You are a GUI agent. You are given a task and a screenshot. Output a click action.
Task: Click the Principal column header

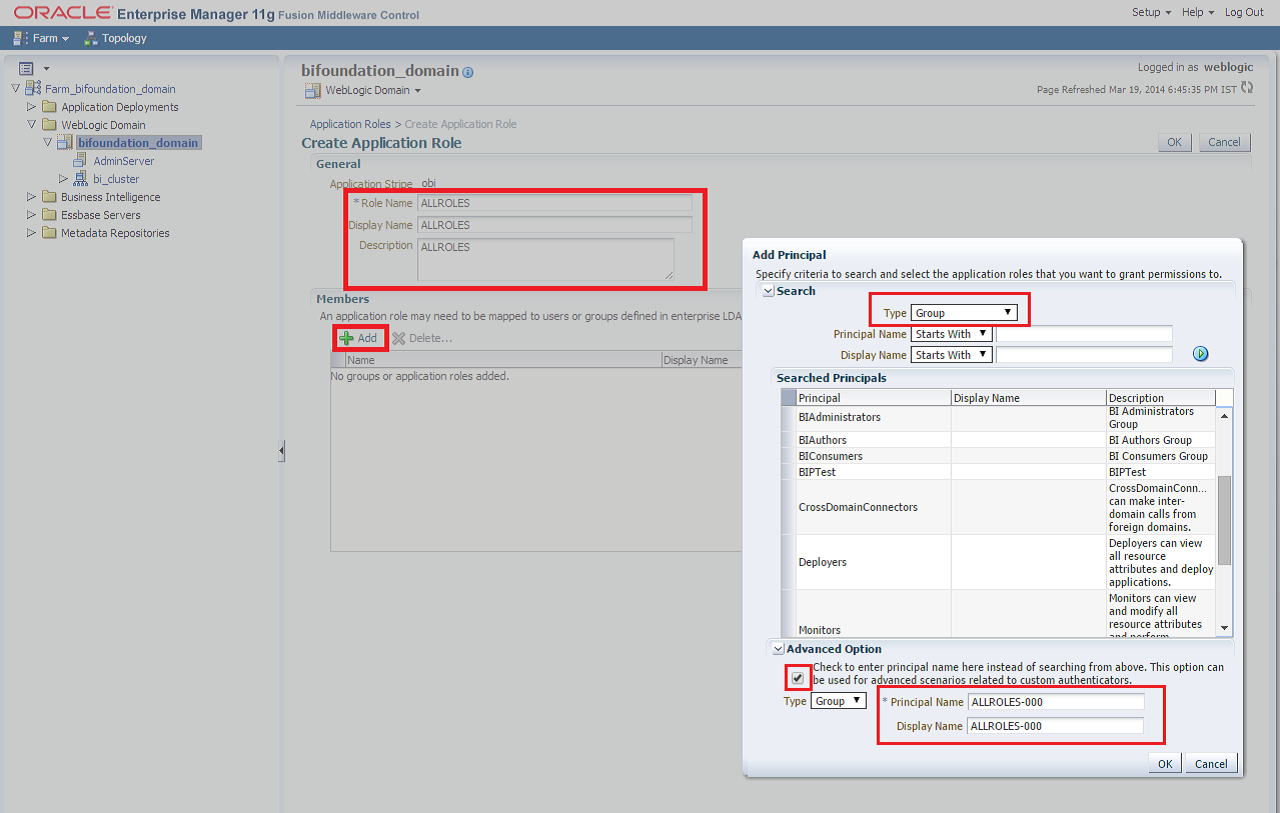[873, 398]
